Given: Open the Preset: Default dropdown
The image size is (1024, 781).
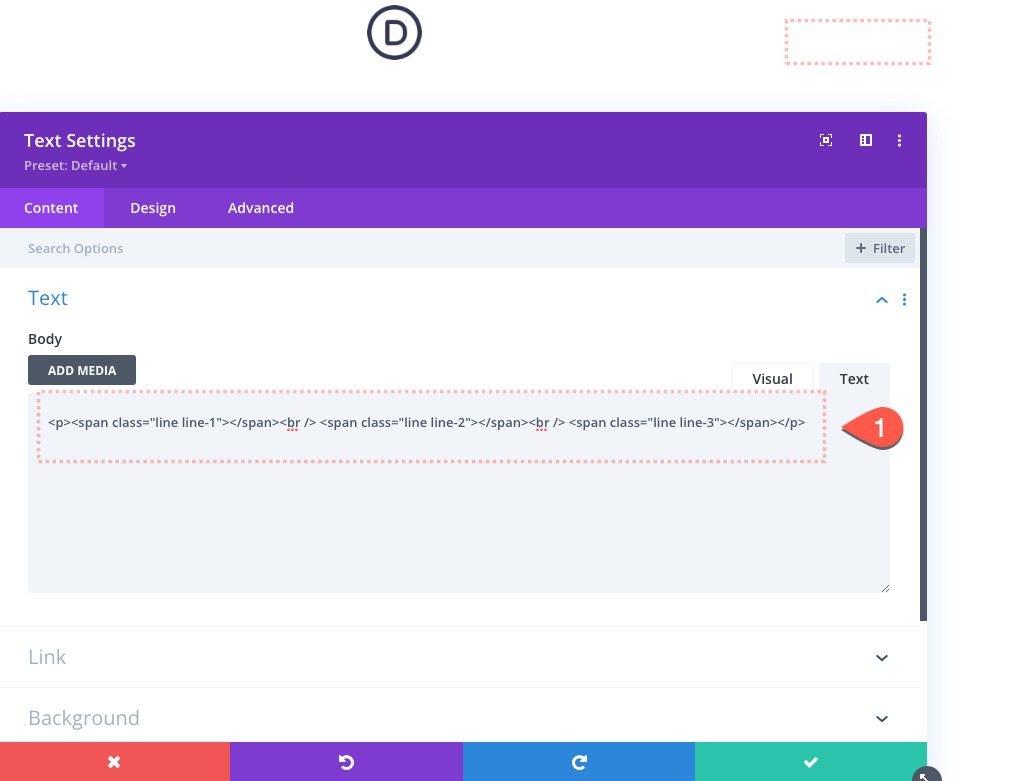Looking at the screenshot, I should click(x=75, y=165).
